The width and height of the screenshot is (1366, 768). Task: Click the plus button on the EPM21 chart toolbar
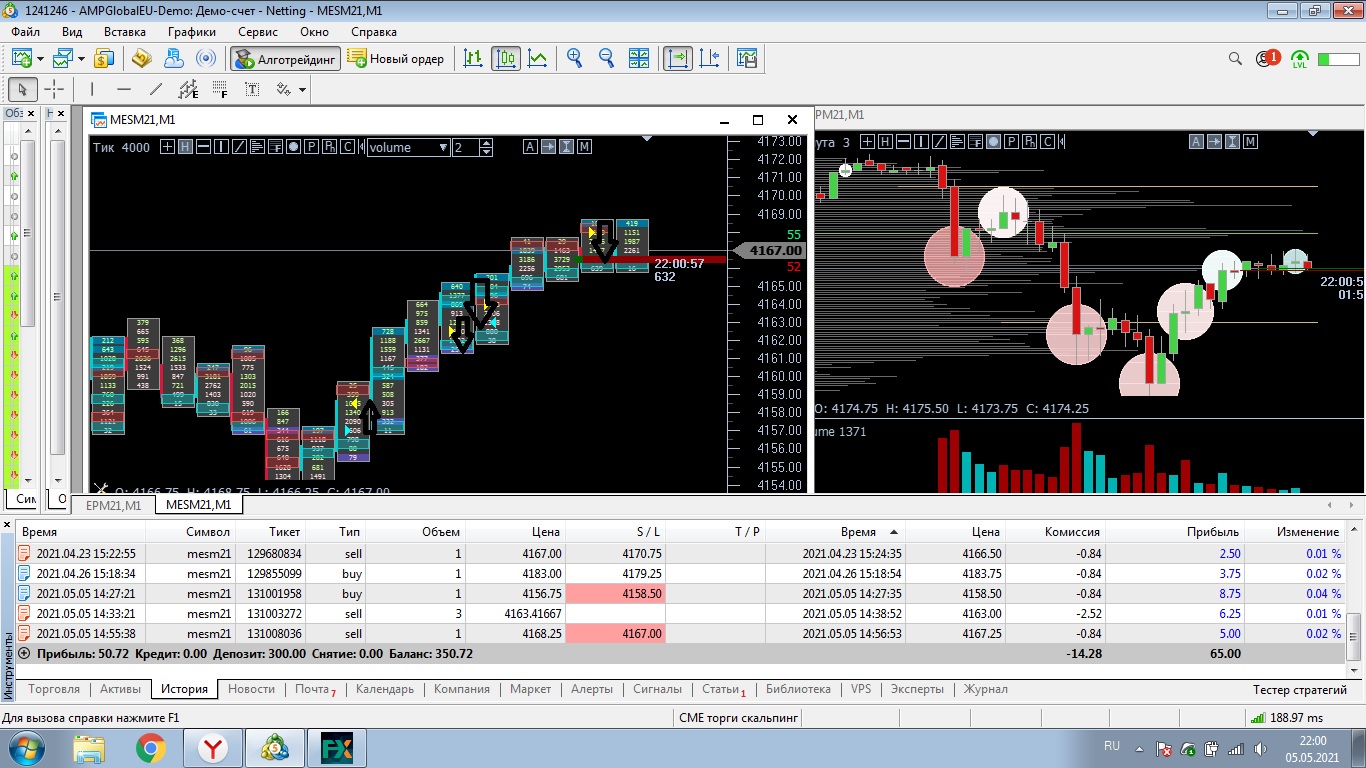[x=867, y=142]
